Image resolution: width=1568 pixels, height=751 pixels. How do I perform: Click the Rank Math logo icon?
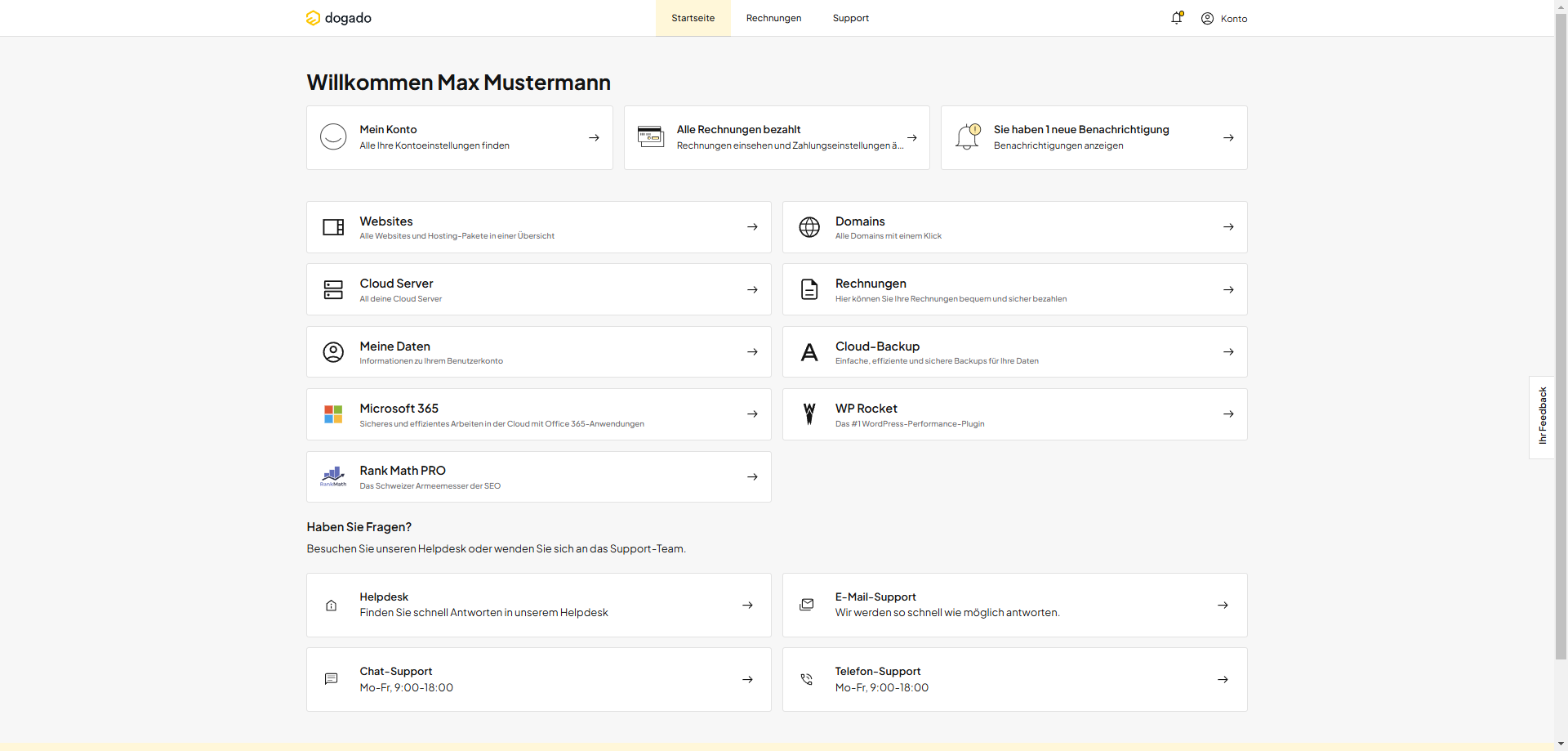pyautogui.click(x=333, y=476)
